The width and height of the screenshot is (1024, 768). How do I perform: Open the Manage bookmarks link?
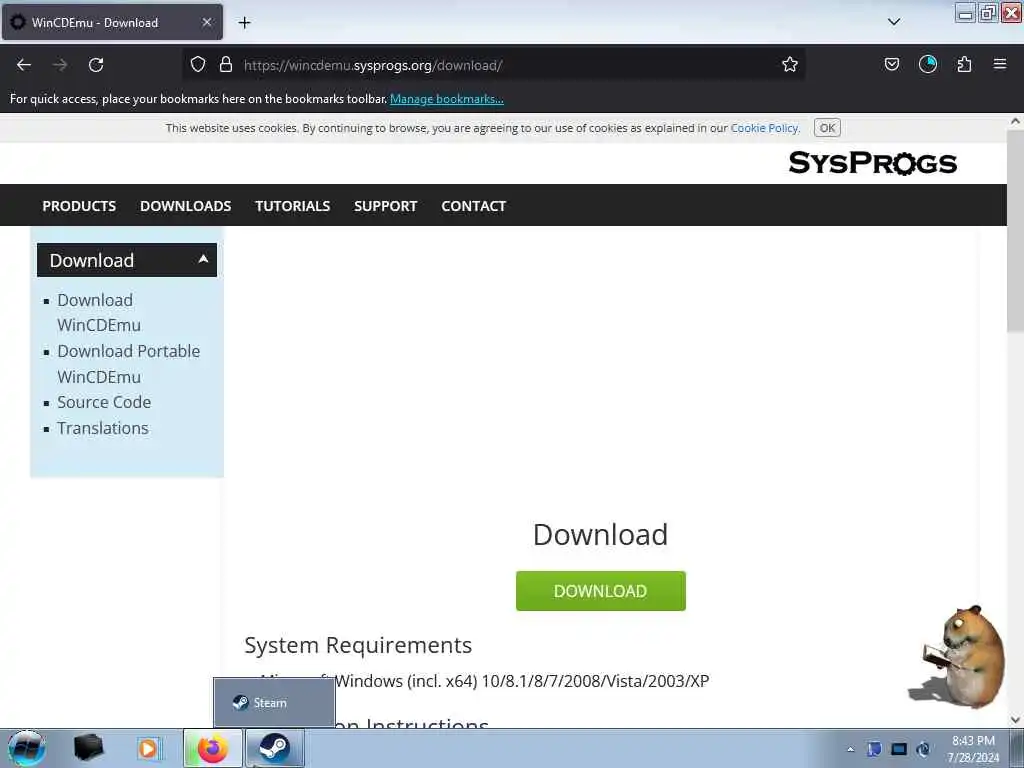point(447,99)
